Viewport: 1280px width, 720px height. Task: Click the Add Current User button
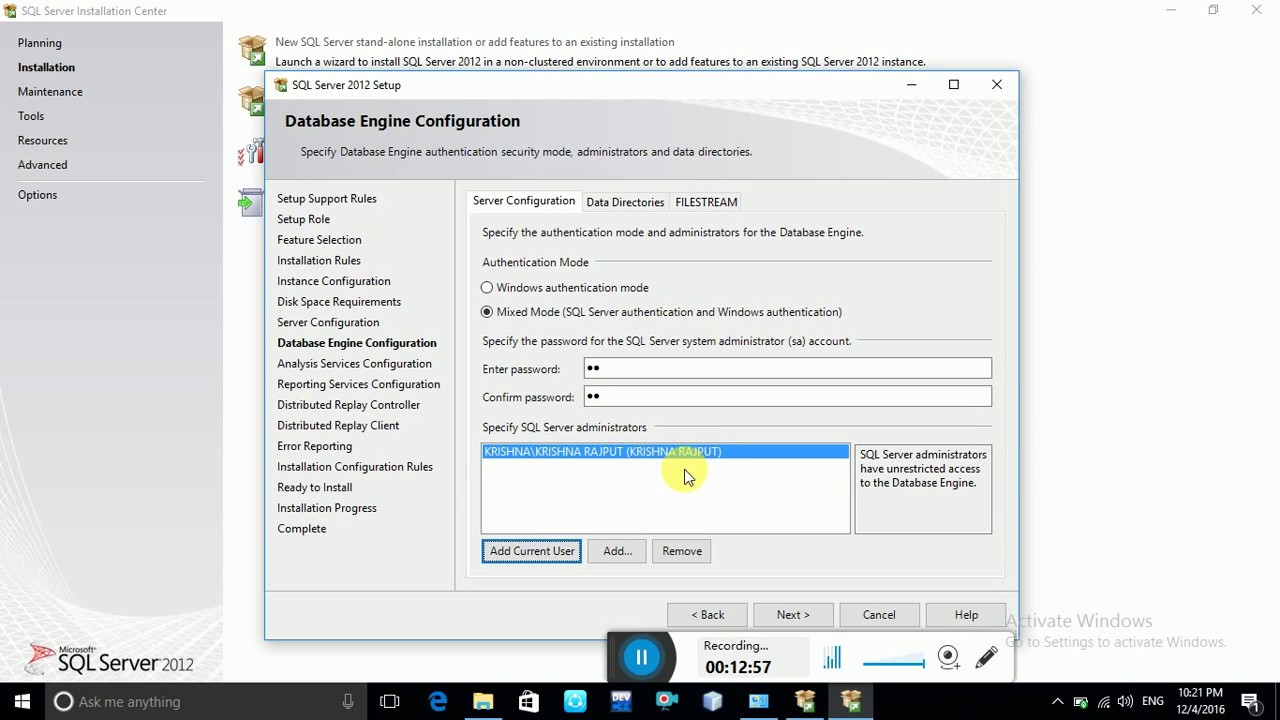pos(532,551)
